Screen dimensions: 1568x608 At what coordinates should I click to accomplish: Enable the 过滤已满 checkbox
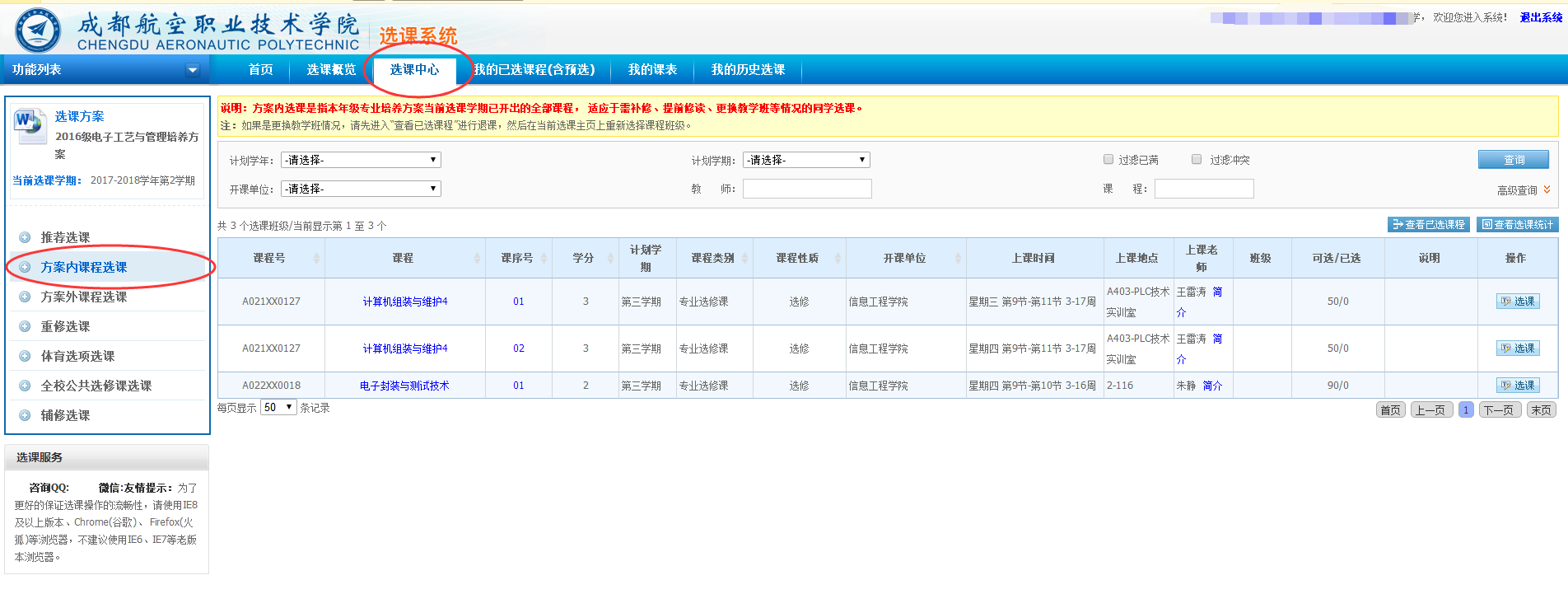(x=1108, y=160)
